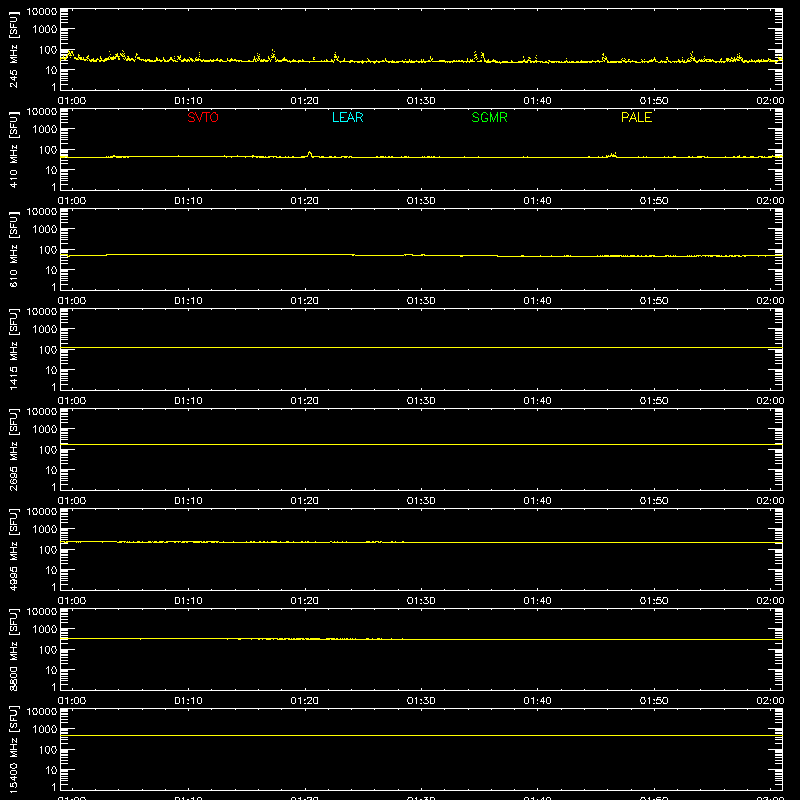Click 02:00 tick under the 245 MHz plot
The image size is (800, 800).
click(770, 101)
